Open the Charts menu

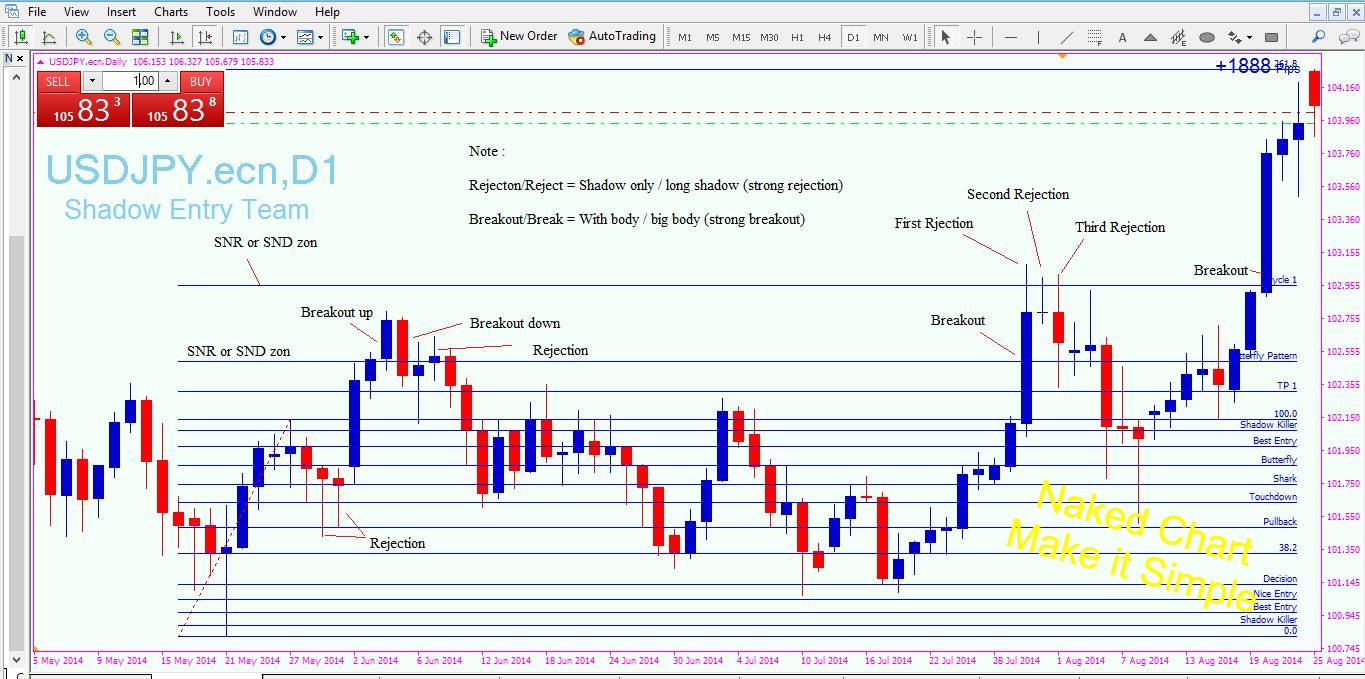point(170,11)
